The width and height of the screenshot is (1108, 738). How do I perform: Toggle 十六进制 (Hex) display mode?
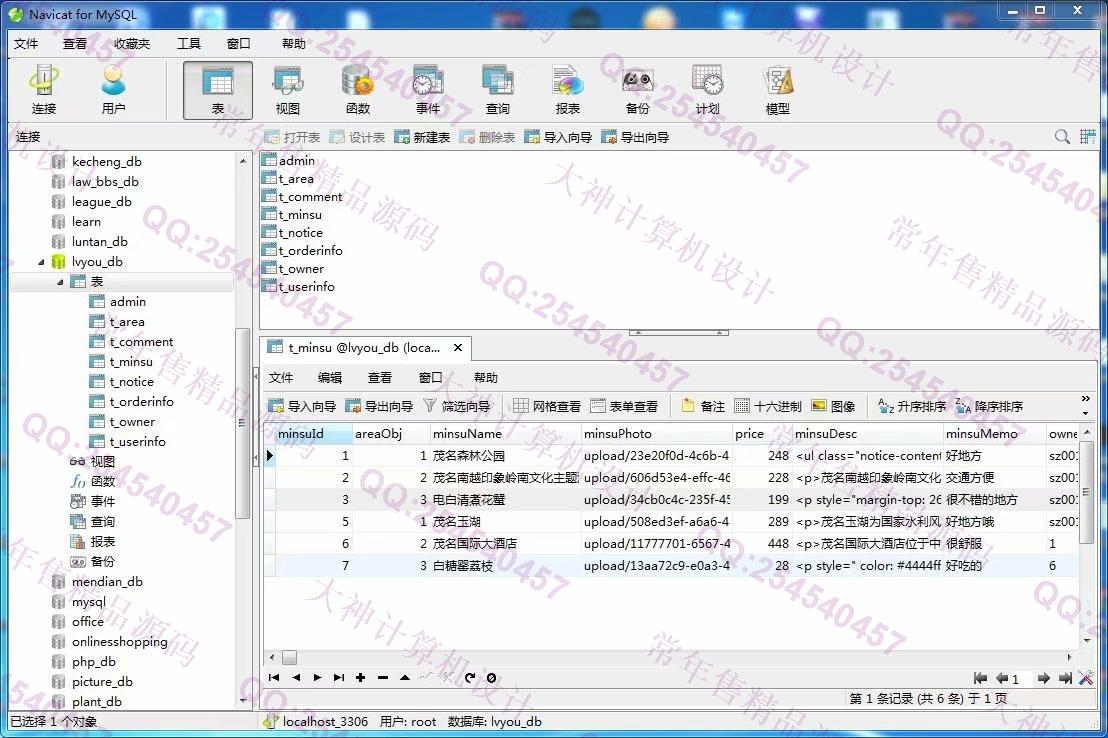[x=768, y=406]
